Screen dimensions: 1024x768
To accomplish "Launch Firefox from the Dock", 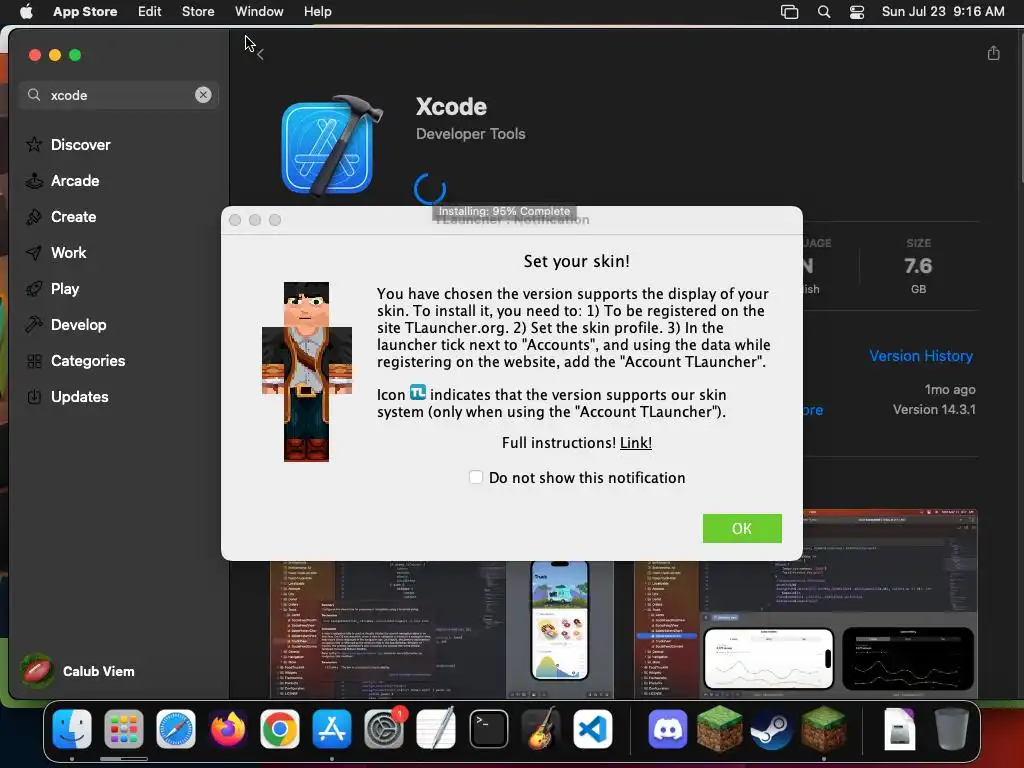I will (x=228, y=729).
